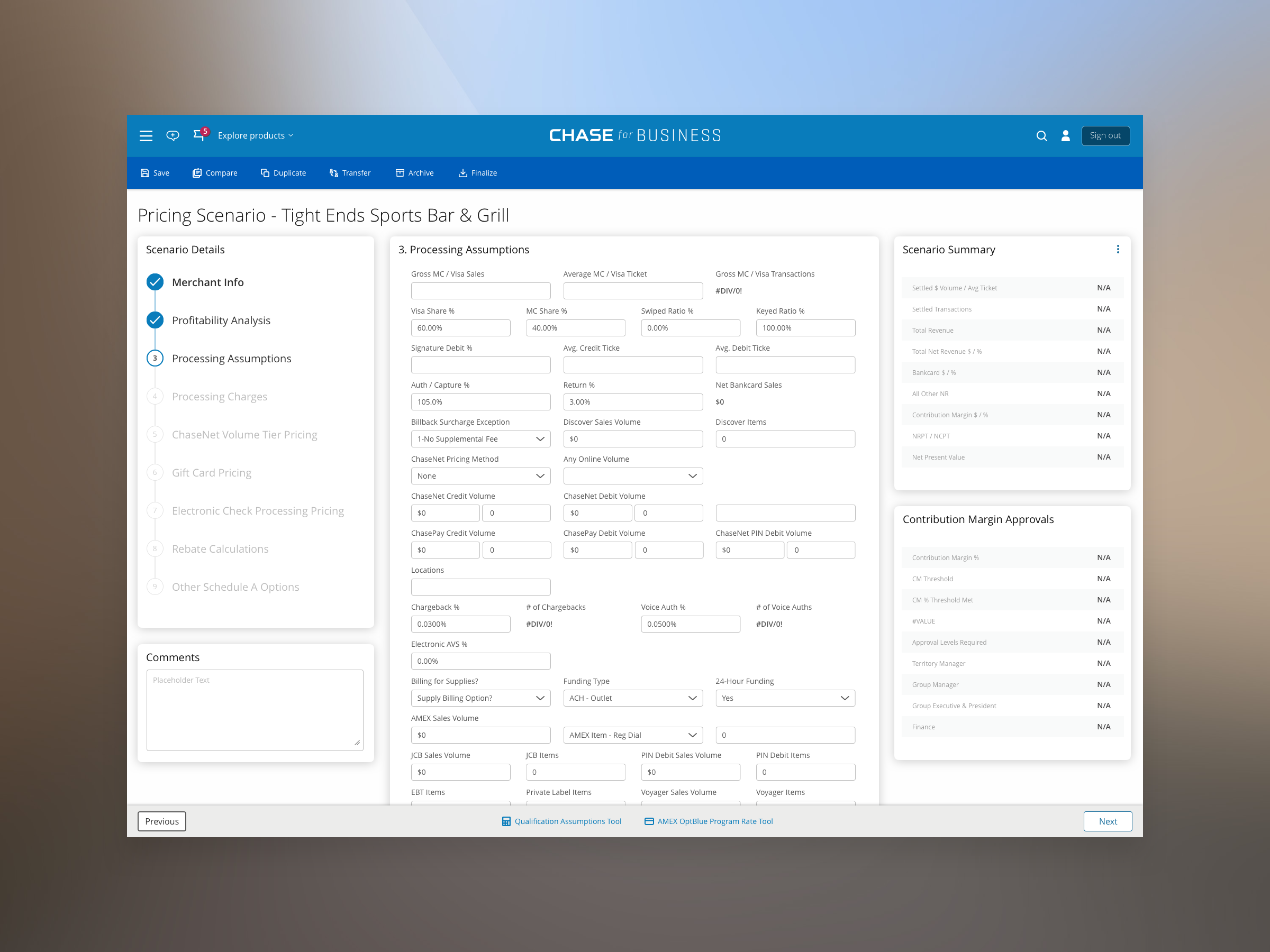Click the Comments text area
Image resolution: width=1270 pixels, height=952 pixels.
coord(255,710)
